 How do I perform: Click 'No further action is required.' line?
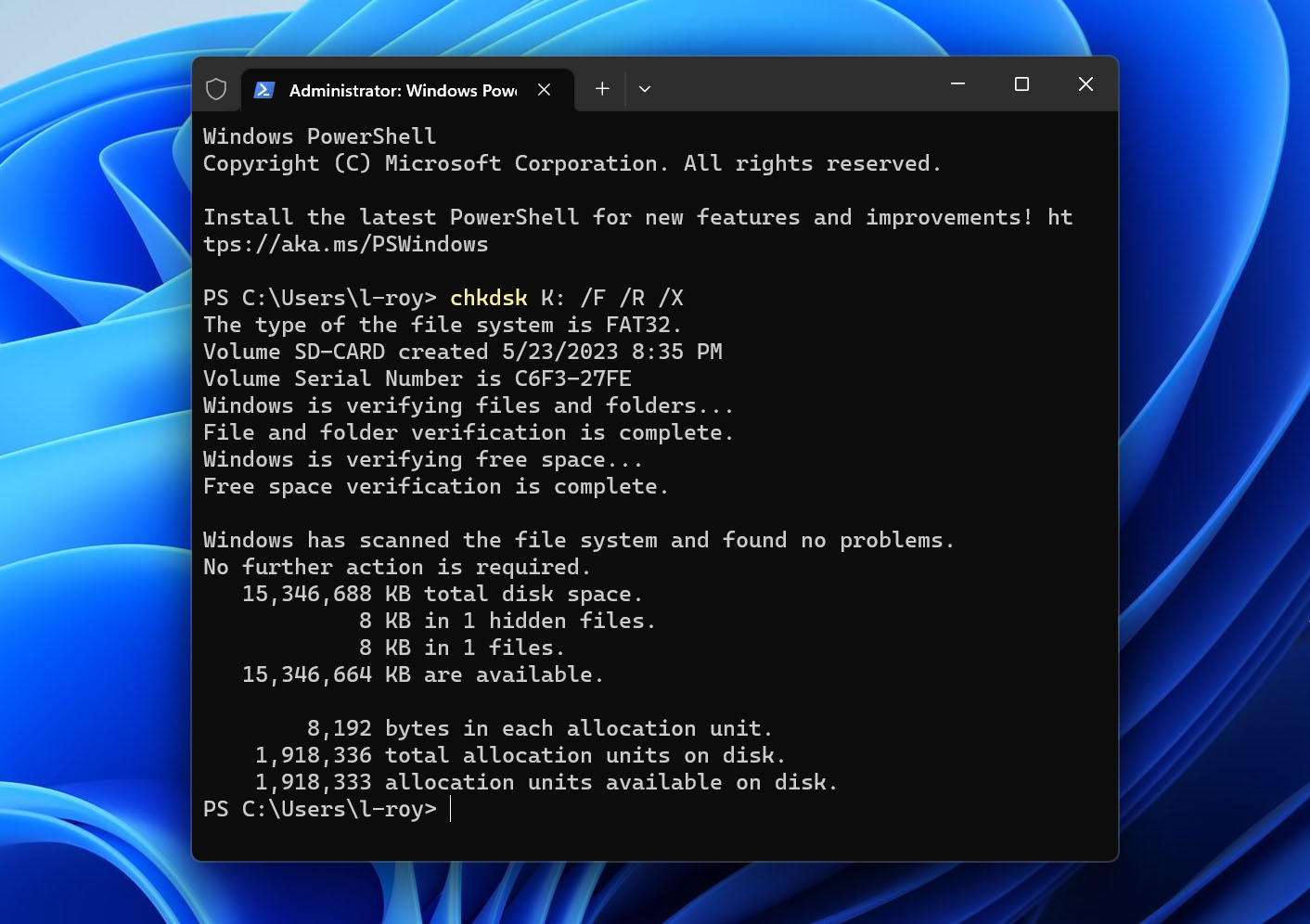(397, 567)
